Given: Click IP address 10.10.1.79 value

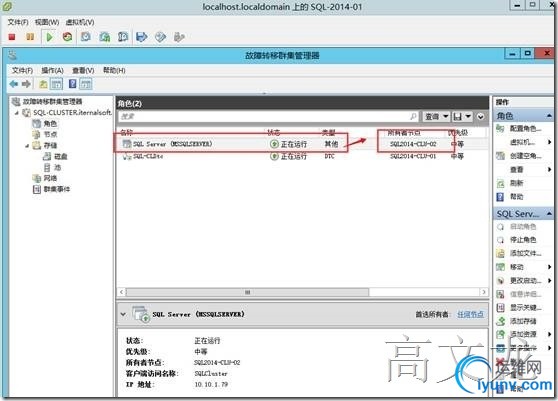Looking at the screenshot, I should 211,384.
